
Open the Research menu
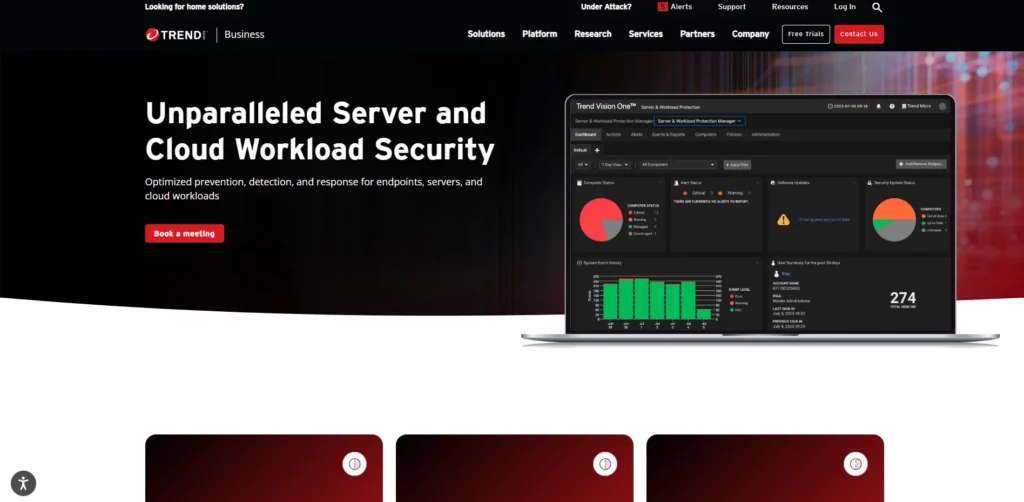[593, 34]
